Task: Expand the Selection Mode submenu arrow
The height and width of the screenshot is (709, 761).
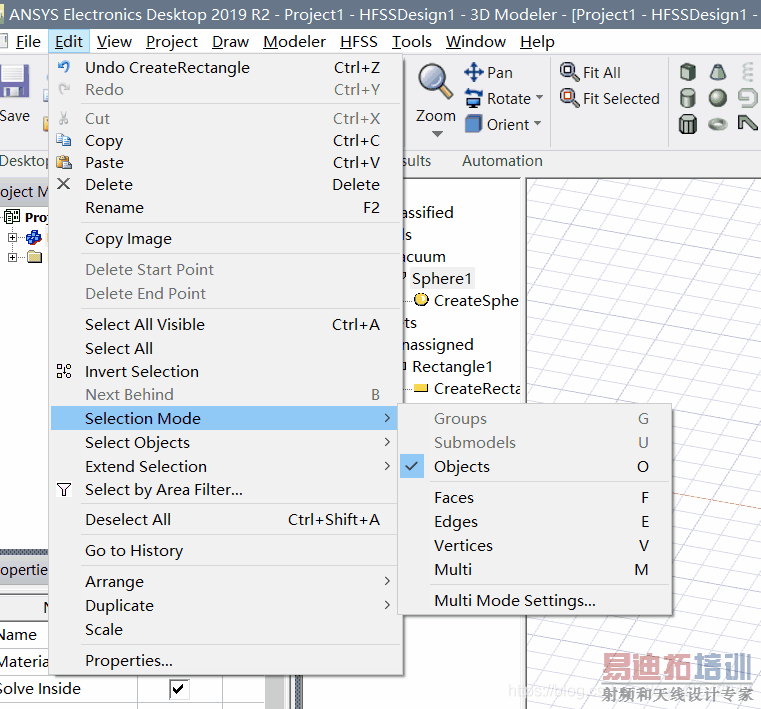Action: point(387,418)
